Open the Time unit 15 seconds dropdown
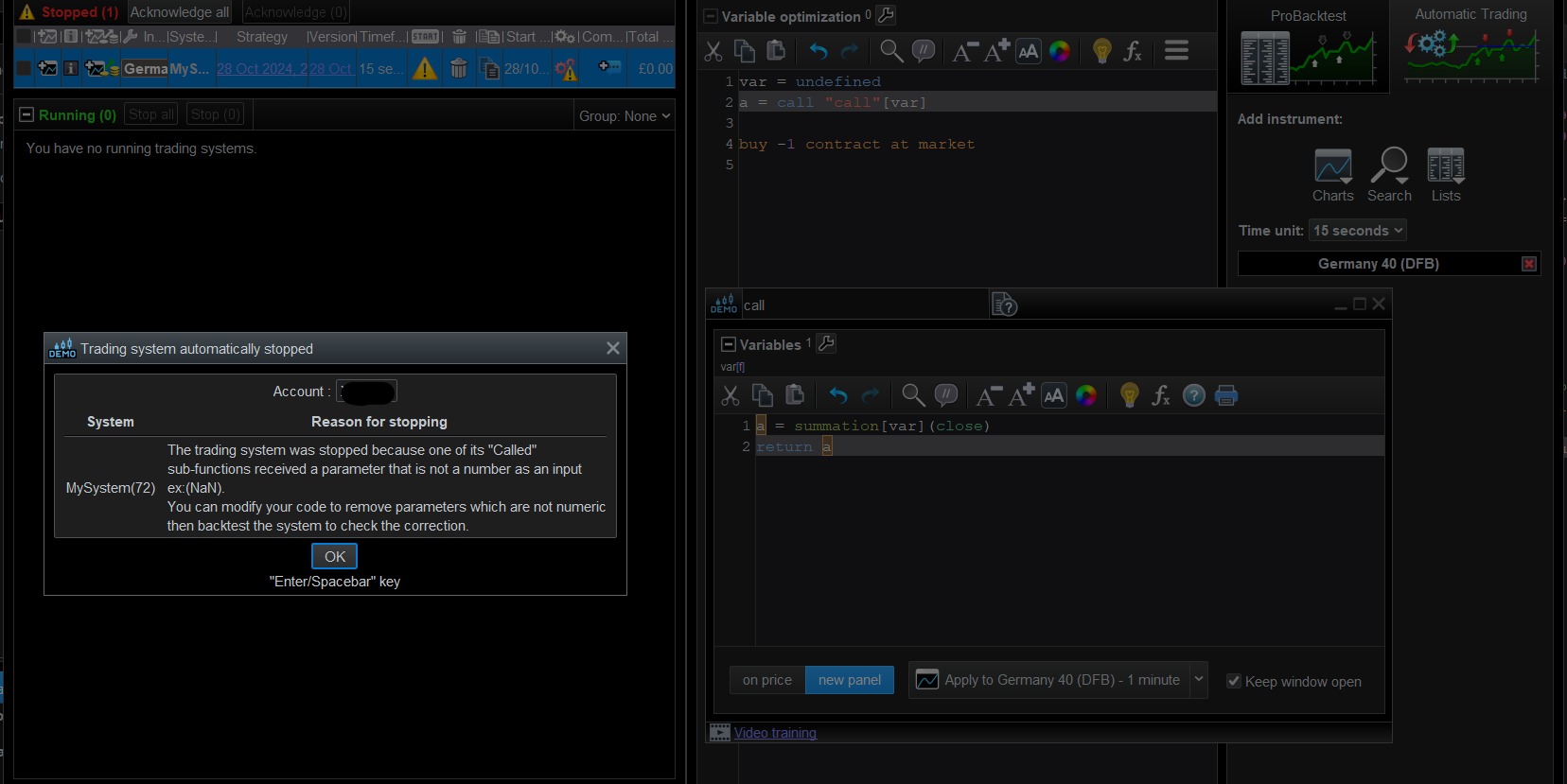The image size is (1567, 784). 1358,230
